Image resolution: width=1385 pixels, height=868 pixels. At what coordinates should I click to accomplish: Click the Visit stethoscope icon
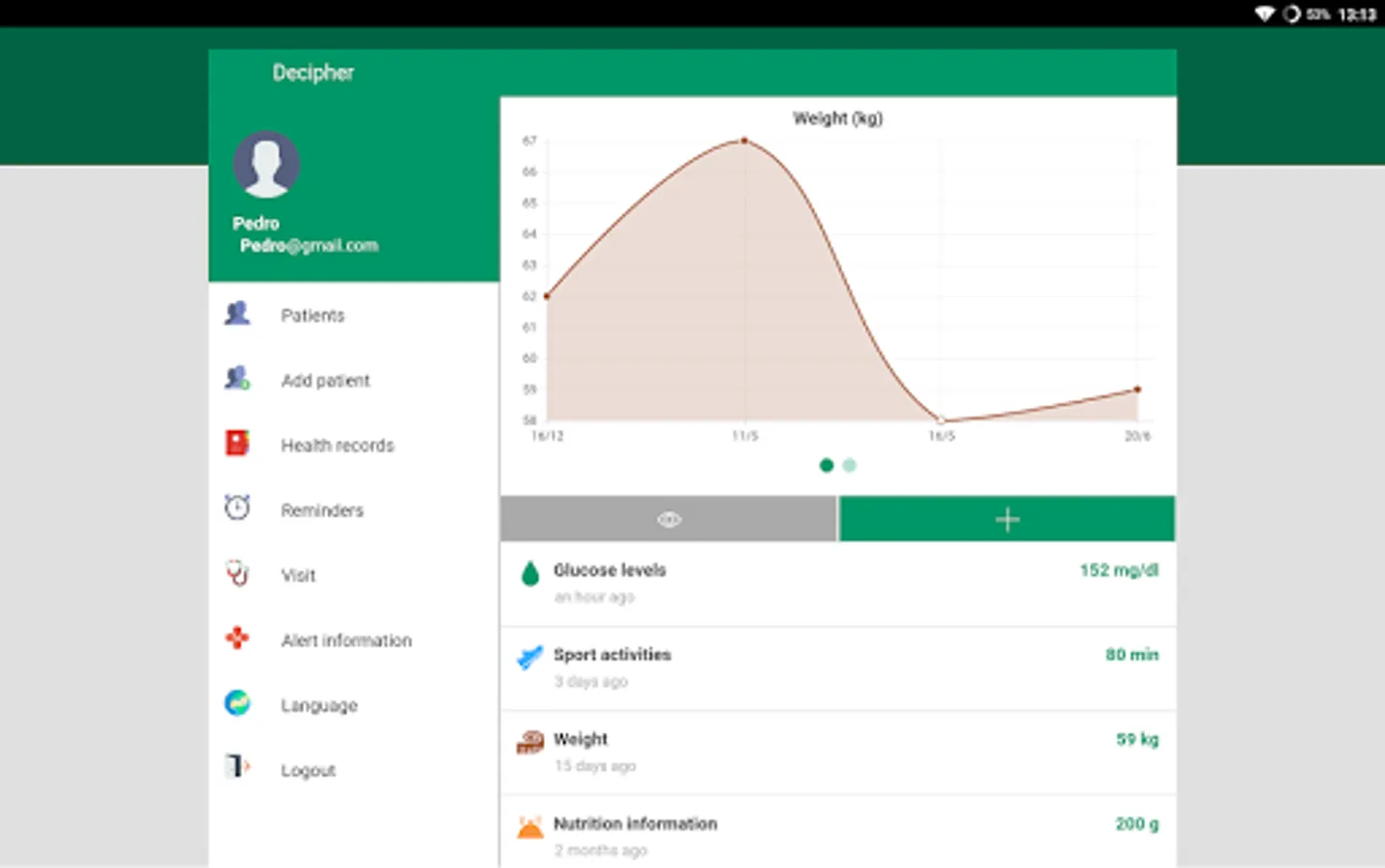237,573
